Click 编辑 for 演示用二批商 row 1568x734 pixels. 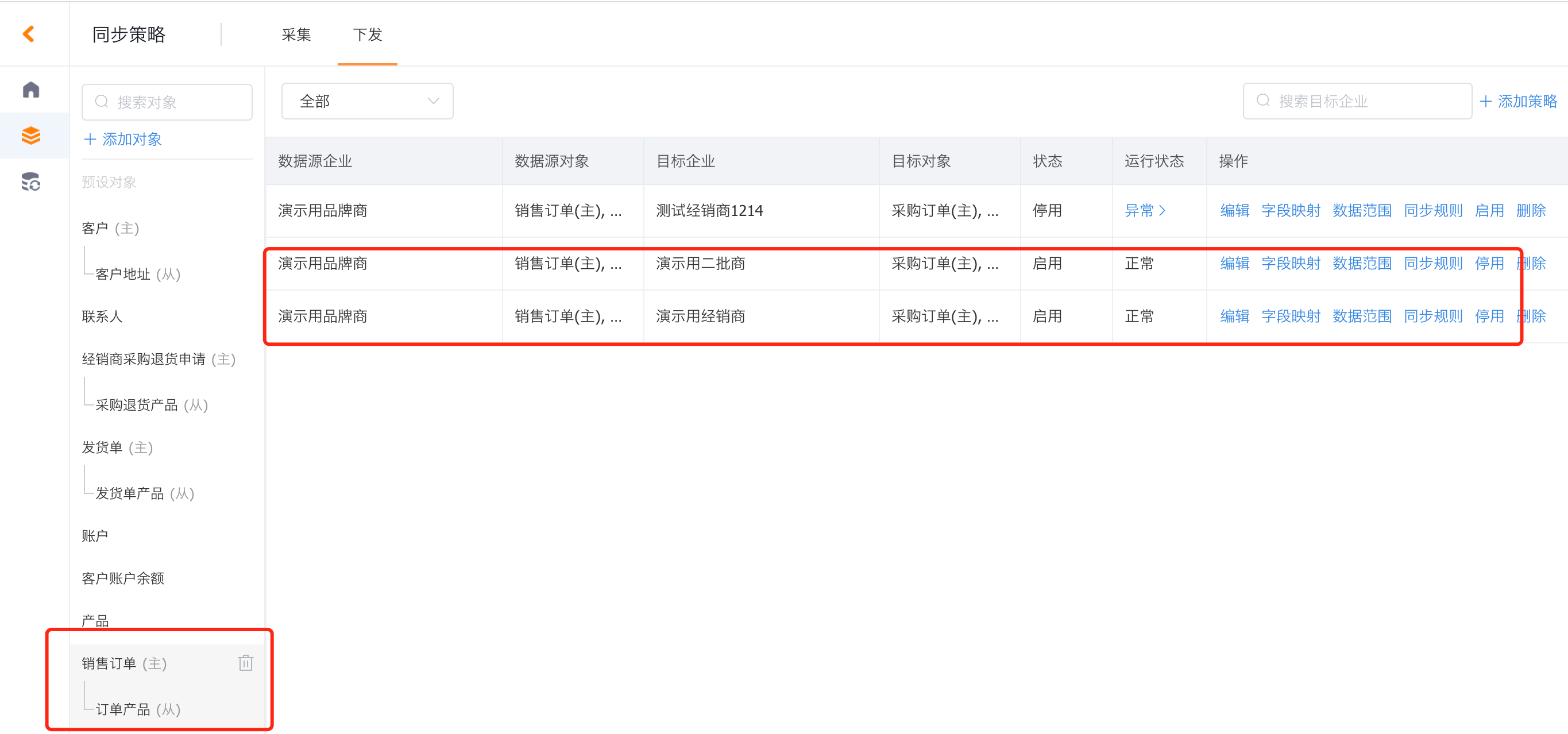[1234, 264]
